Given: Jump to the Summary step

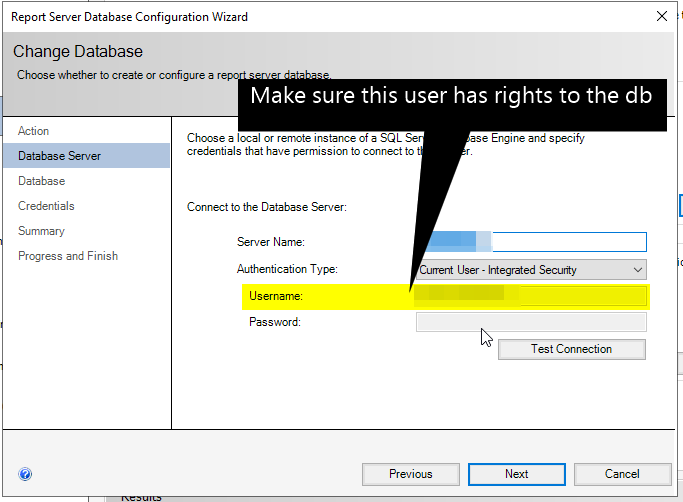Looking at the screenshot, I should click(x=41, y=231).
